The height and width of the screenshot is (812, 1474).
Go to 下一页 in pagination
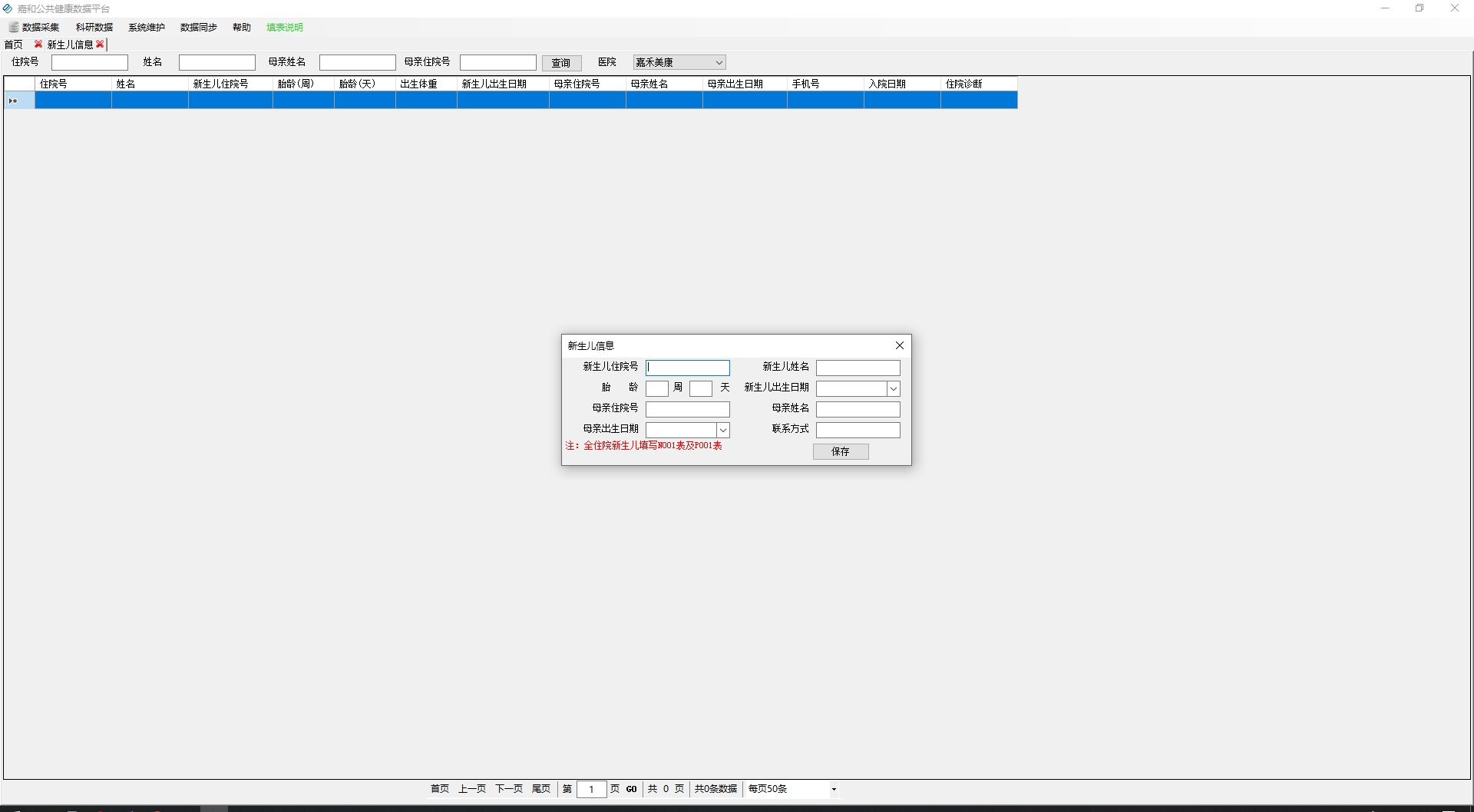pyautogui.click(x=509, y=789)
